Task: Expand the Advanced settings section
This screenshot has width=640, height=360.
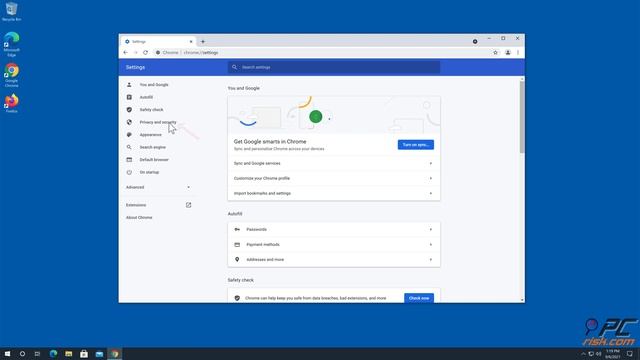Action: (158, 187)
